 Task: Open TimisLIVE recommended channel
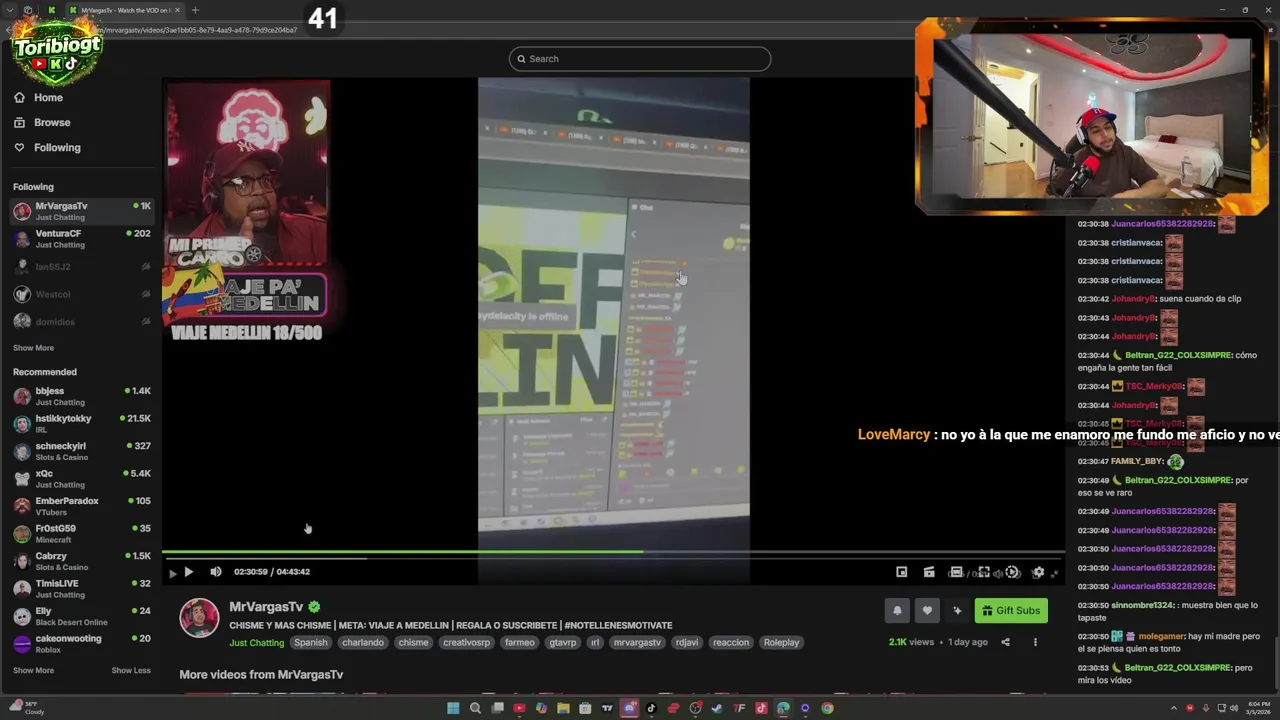coord(82,589)
